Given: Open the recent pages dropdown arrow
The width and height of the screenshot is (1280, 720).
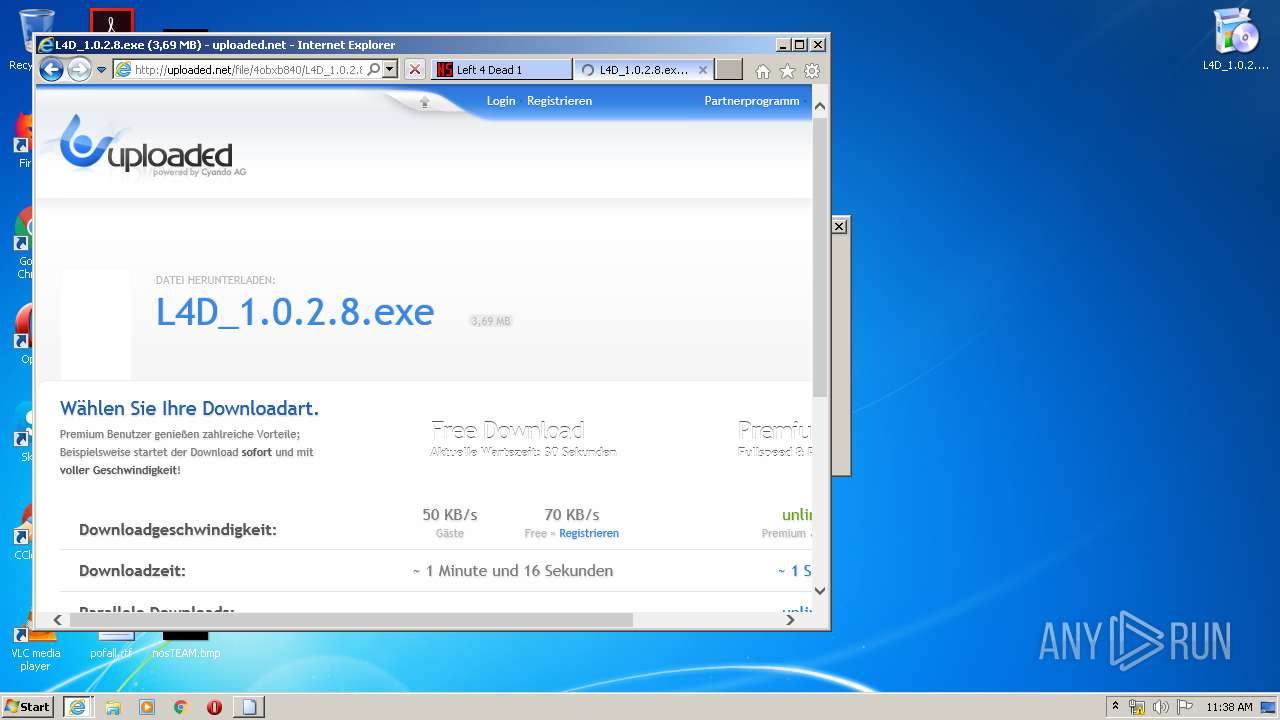Looking at the screenshot, I should pos(101,70).
